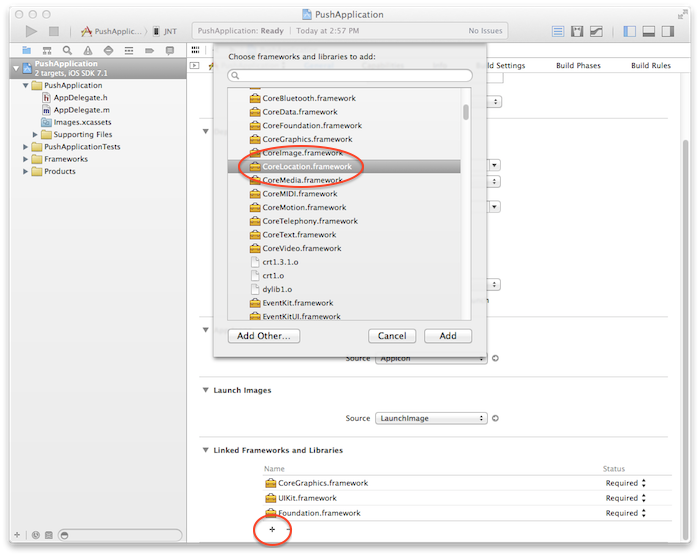Viewport: 700px width, 556px height.
Task: Select CoreMotion.framework in the list
Action: point(344,207)
